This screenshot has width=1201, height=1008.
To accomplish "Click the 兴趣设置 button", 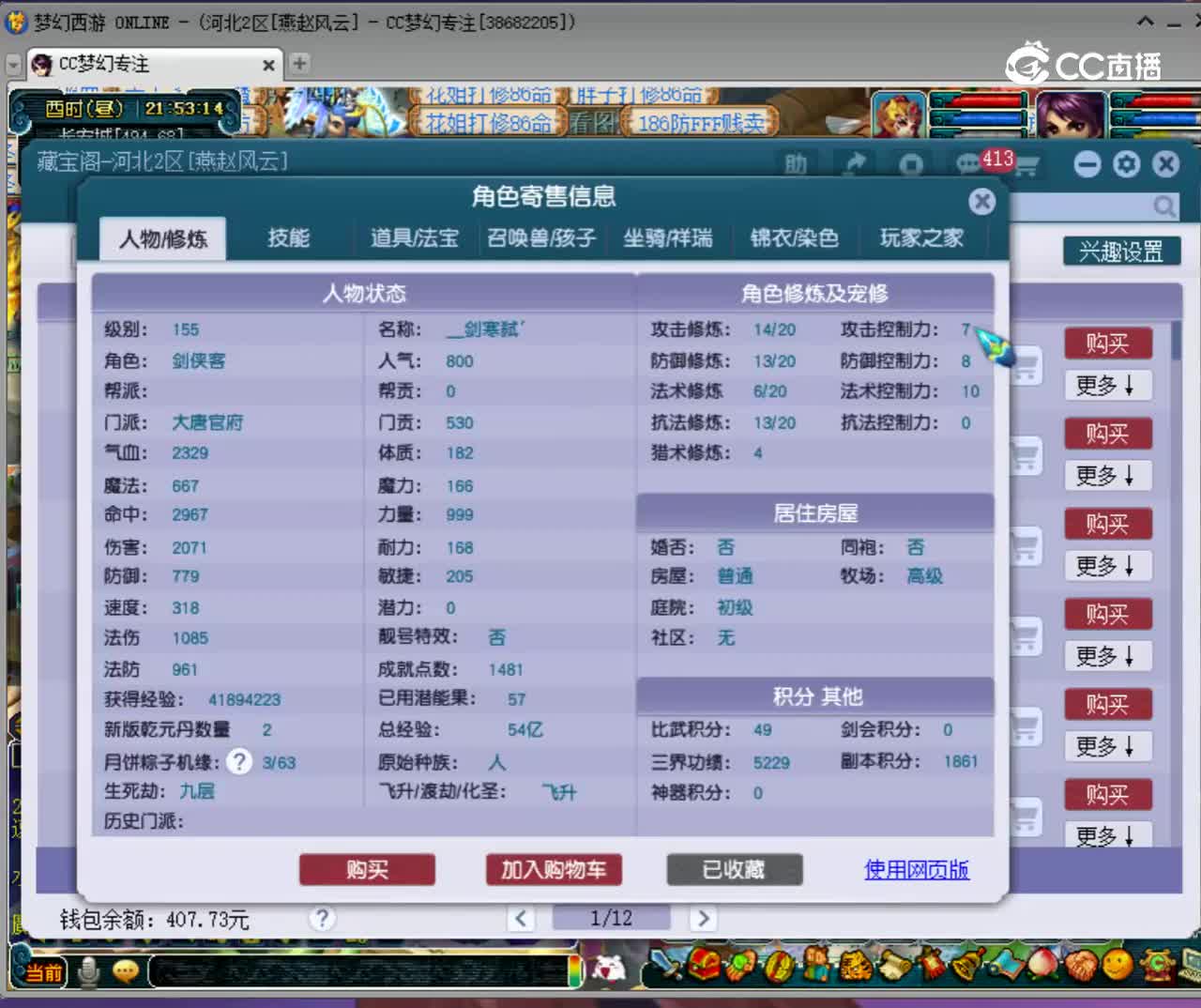I will [x=1120, y=252].
